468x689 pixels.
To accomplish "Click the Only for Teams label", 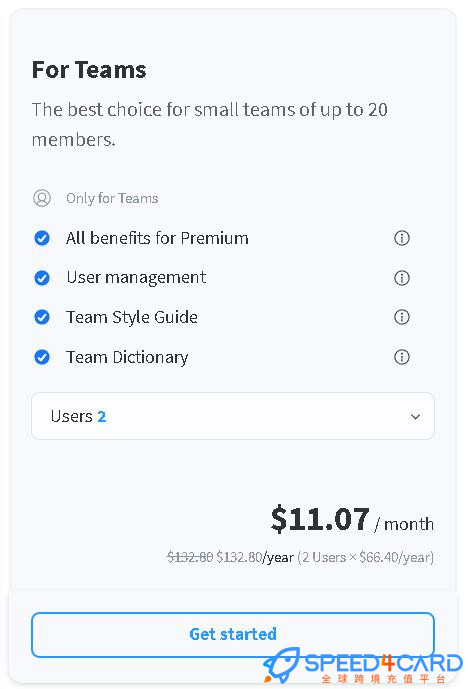I will [x=112, y=198].
